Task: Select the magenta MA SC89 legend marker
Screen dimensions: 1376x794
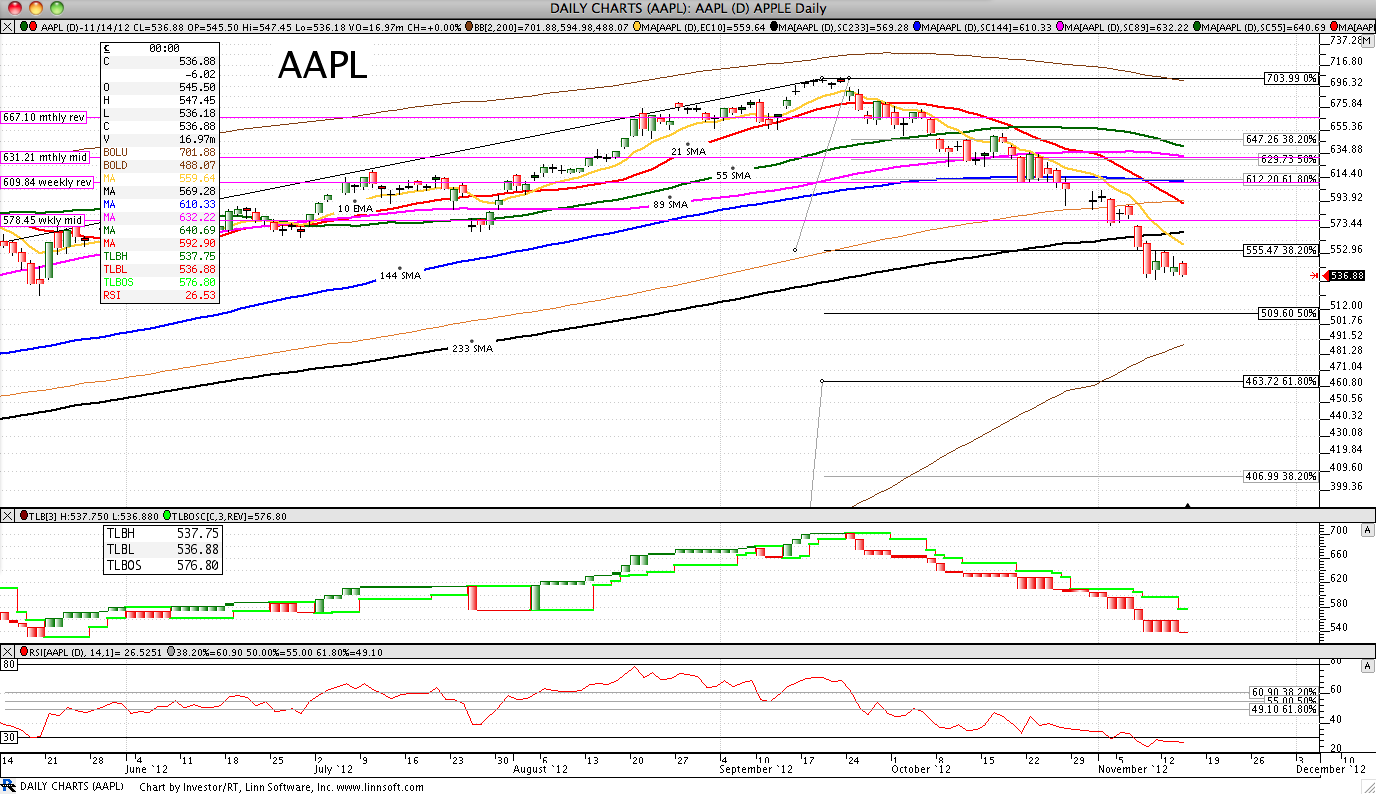Action: click(1061, 27)
